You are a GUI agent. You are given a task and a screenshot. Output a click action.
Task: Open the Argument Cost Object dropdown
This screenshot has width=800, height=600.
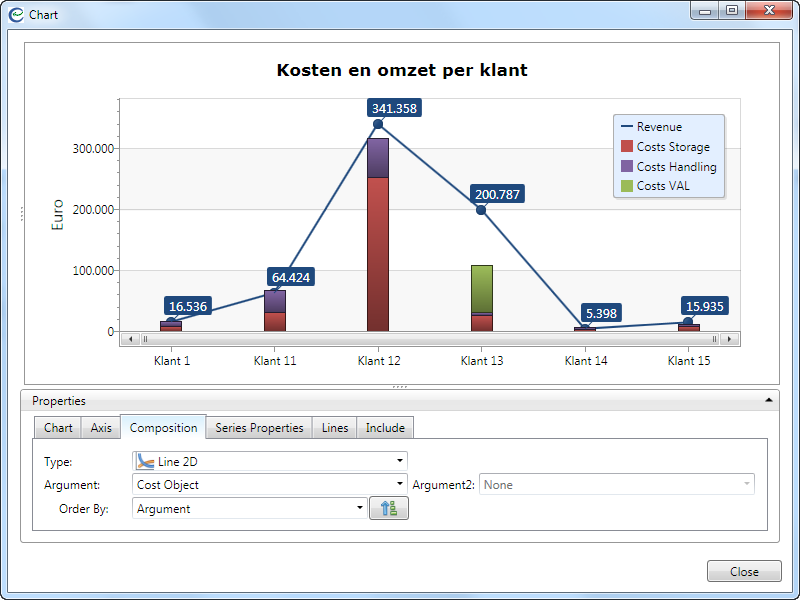(x=400, y=484)
